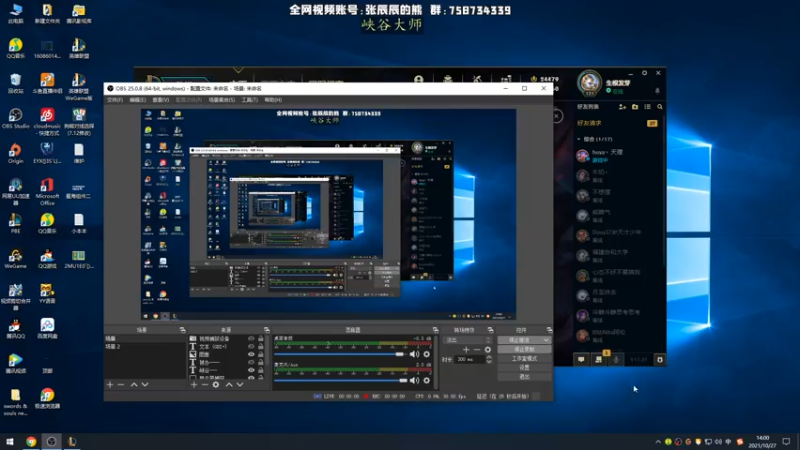The image size is (800, 450).
Task: Toggle lock on 文本 (GDI+) source
Action: (x=261, y=346)
